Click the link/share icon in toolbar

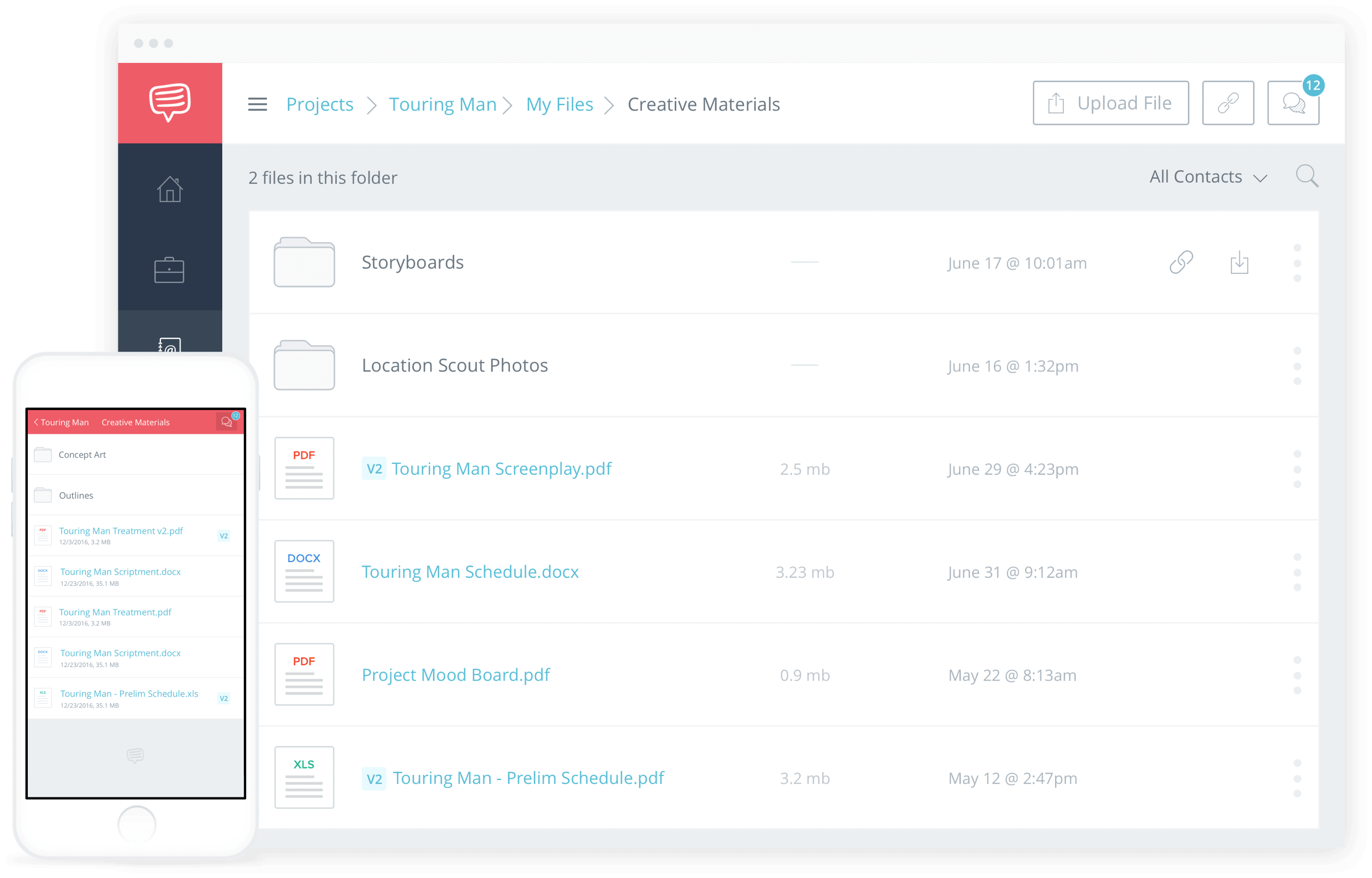click(1228, 103)
